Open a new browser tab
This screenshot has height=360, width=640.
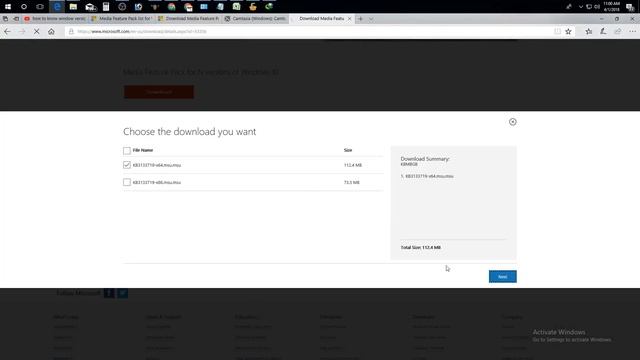click(360, 19)
